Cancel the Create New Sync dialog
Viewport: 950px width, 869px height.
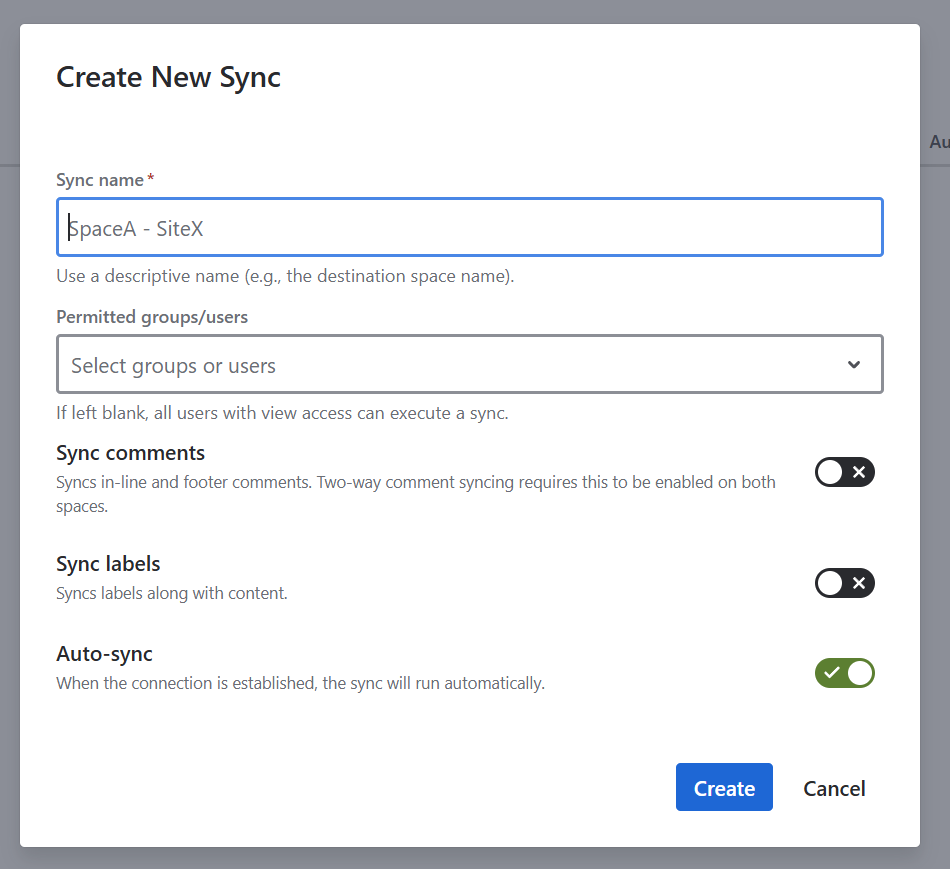point(834,788)
